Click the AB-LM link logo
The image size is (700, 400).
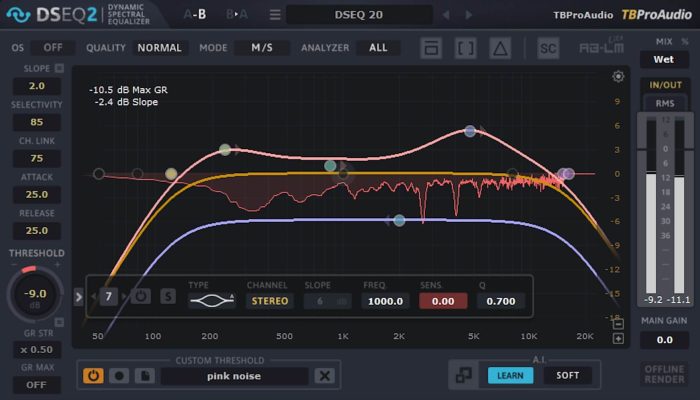(601, 46)
